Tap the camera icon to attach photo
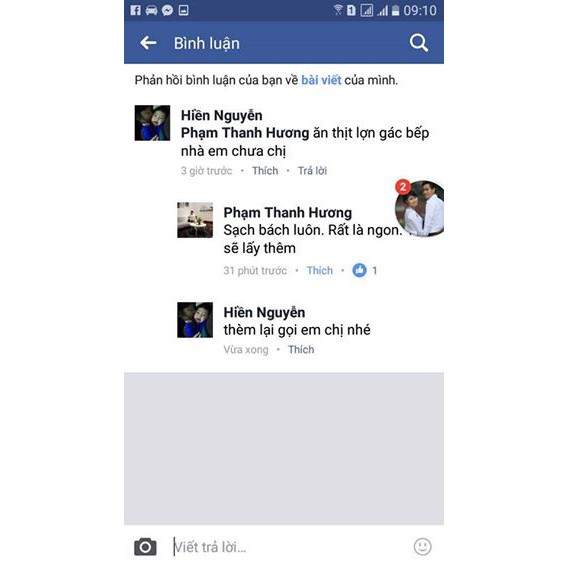The width and height of the screenshot is (568, 568). (x=145, y=546)
